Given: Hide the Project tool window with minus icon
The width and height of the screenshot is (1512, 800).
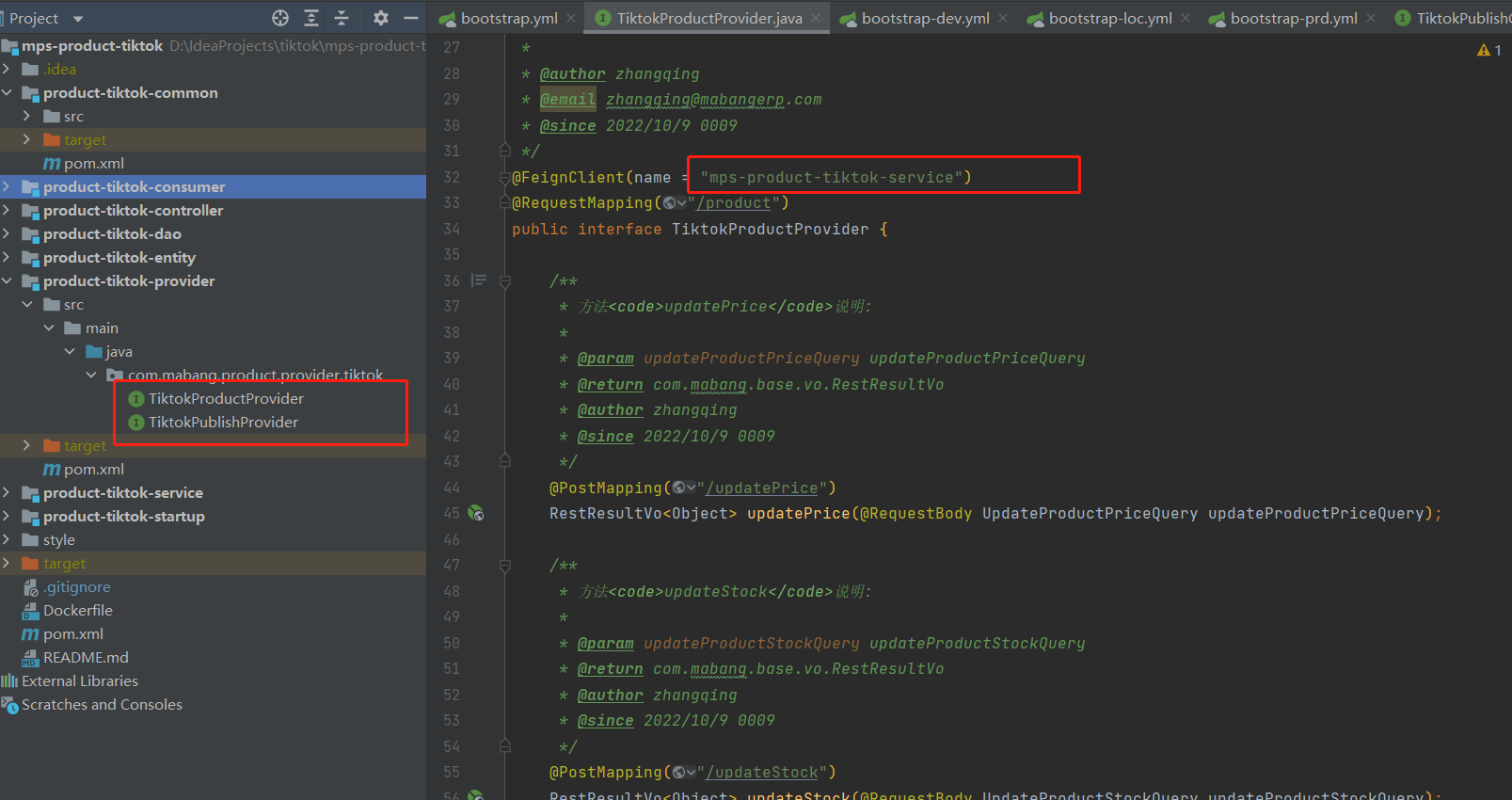Looking at the screenshot, I should point(411,18).
